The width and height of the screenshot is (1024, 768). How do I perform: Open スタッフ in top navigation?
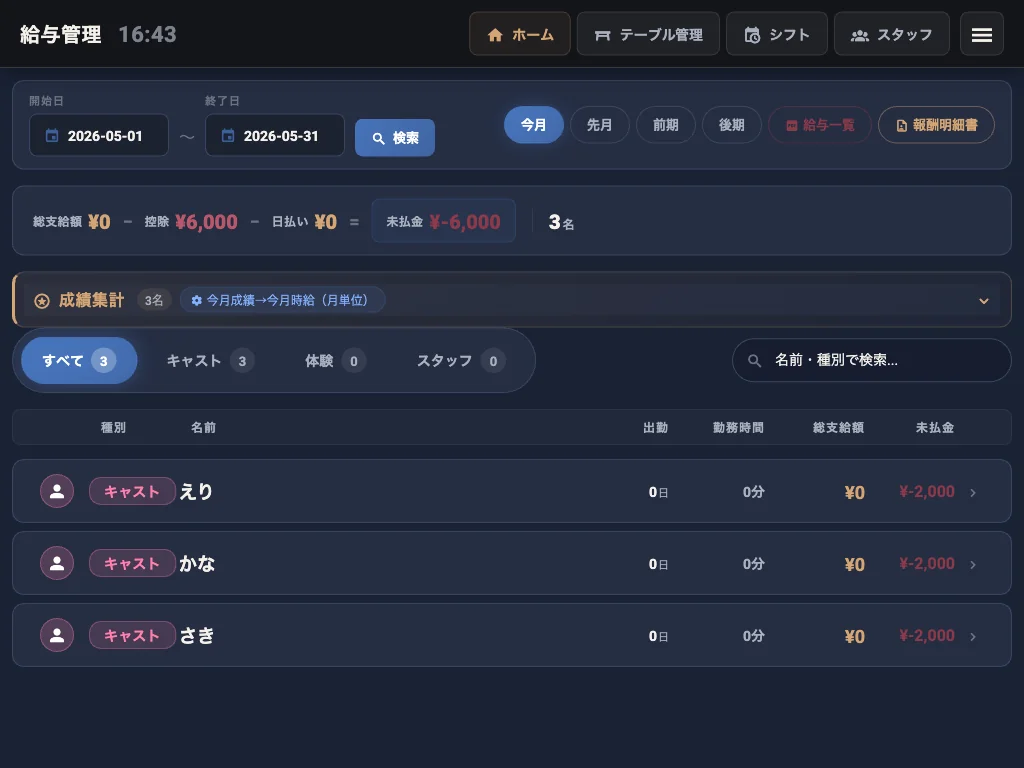(891, 34)
